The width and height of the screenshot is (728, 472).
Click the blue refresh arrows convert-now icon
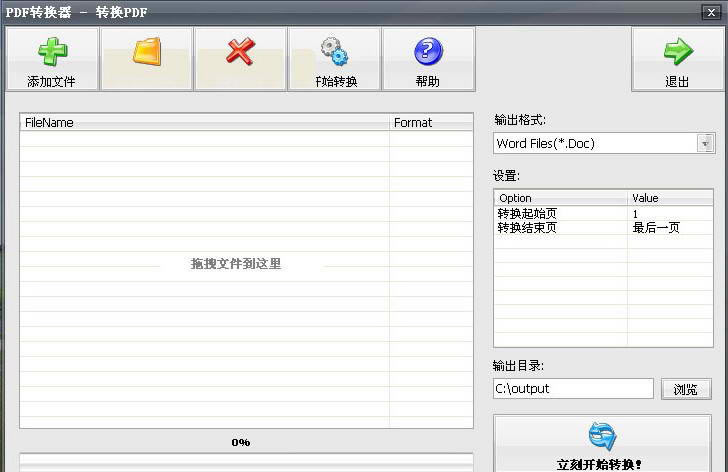(602, 436)
